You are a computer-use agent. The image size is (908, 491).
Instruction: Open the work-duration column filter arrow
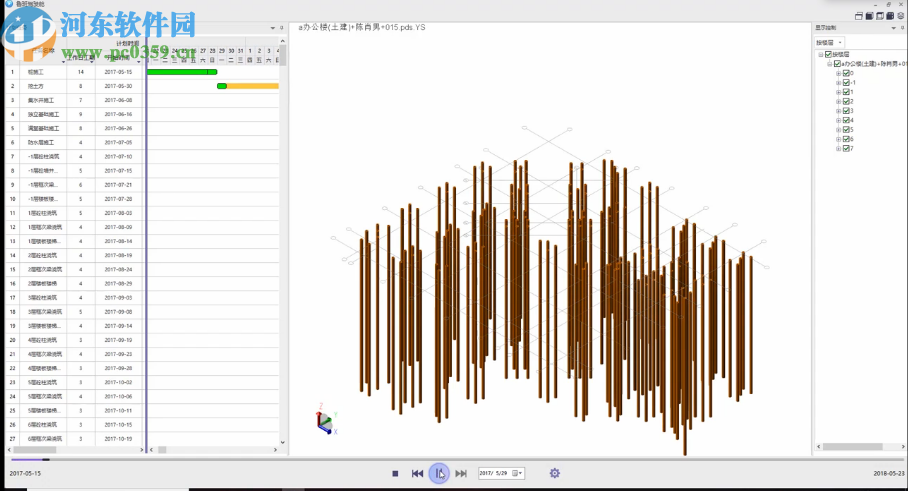click(x=92, y=61)
